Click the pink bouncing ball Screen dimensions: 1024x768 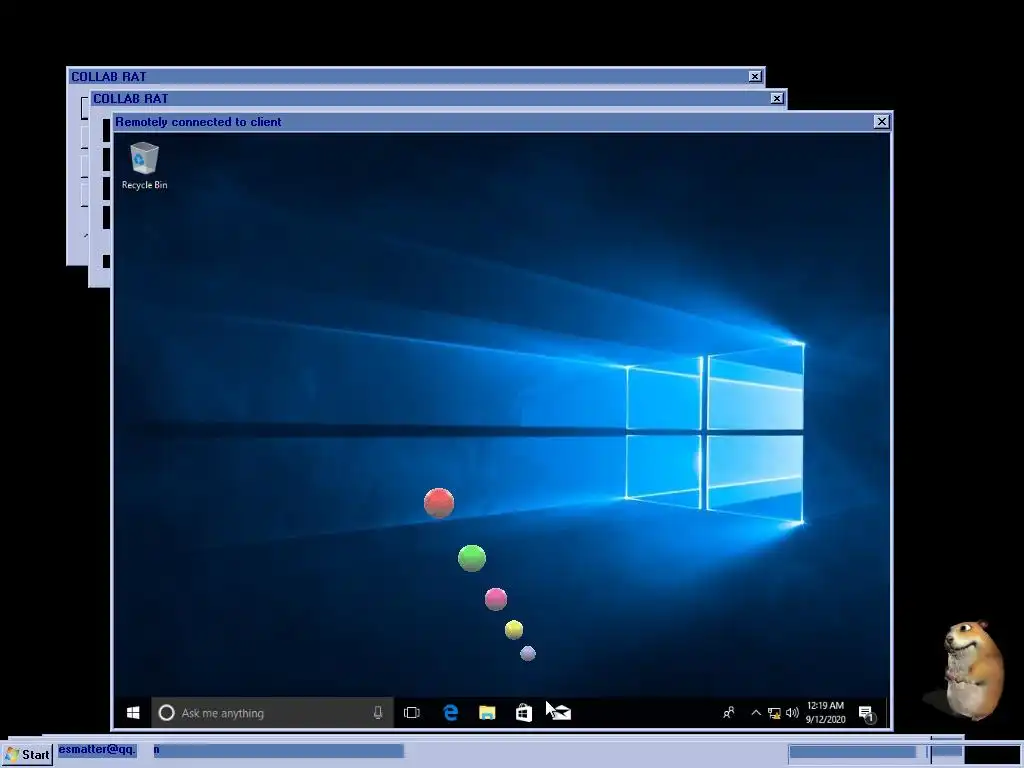(x=496, y=599)
